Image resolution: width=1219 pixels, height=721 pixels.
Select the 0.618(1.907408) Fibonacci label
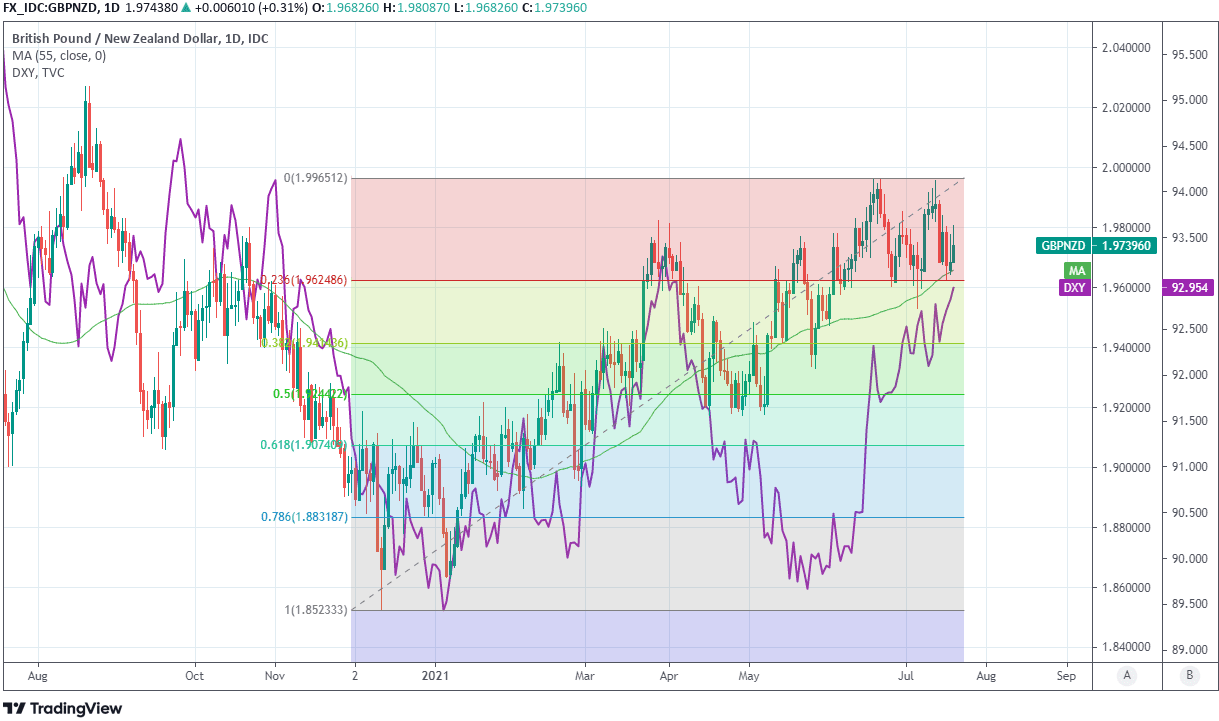pos(303,445)
